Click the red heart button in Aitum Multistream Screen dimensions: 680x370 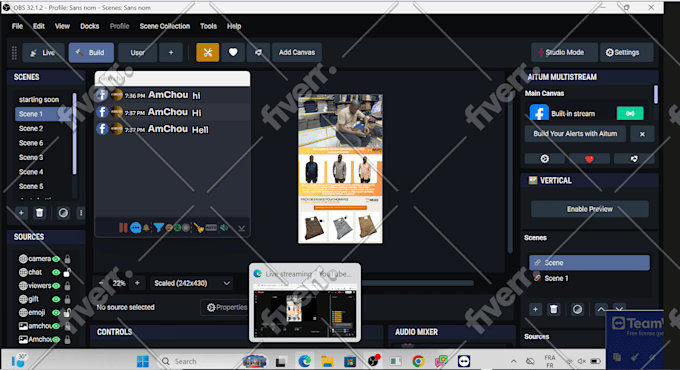coord(589,159)
